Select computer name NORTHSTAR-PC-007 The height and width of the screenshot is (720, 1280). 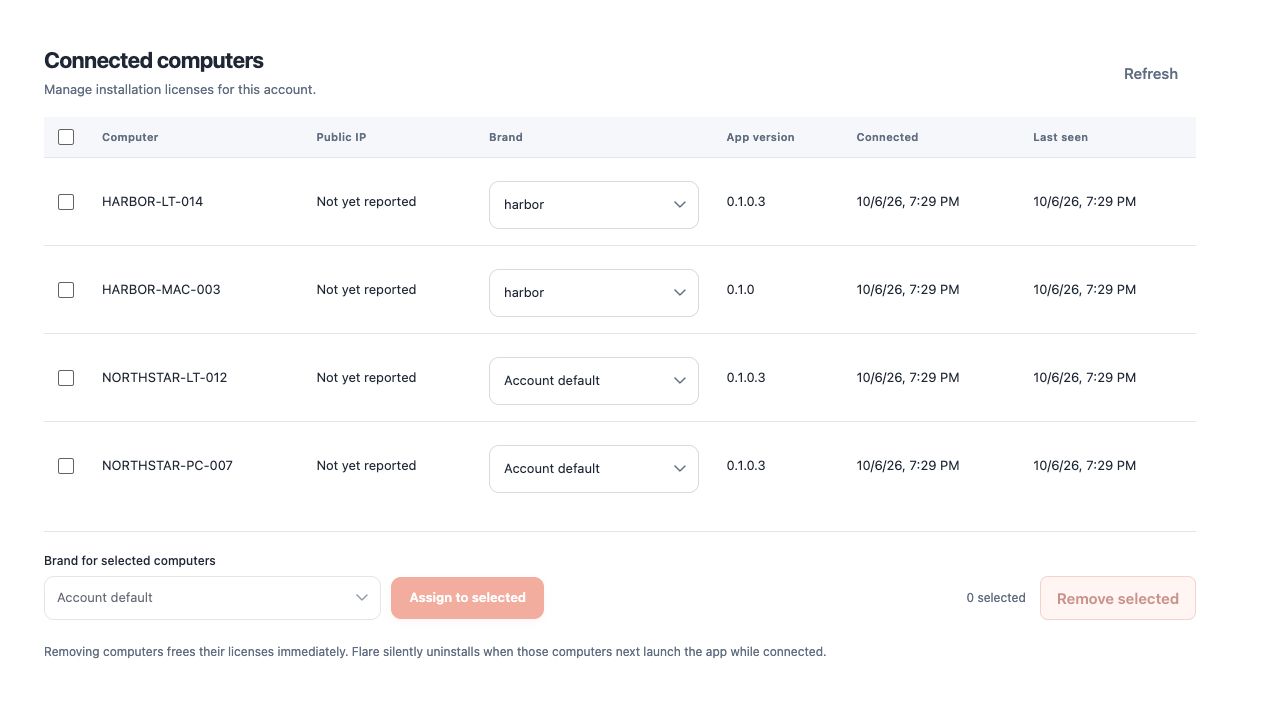coord(167,466)
